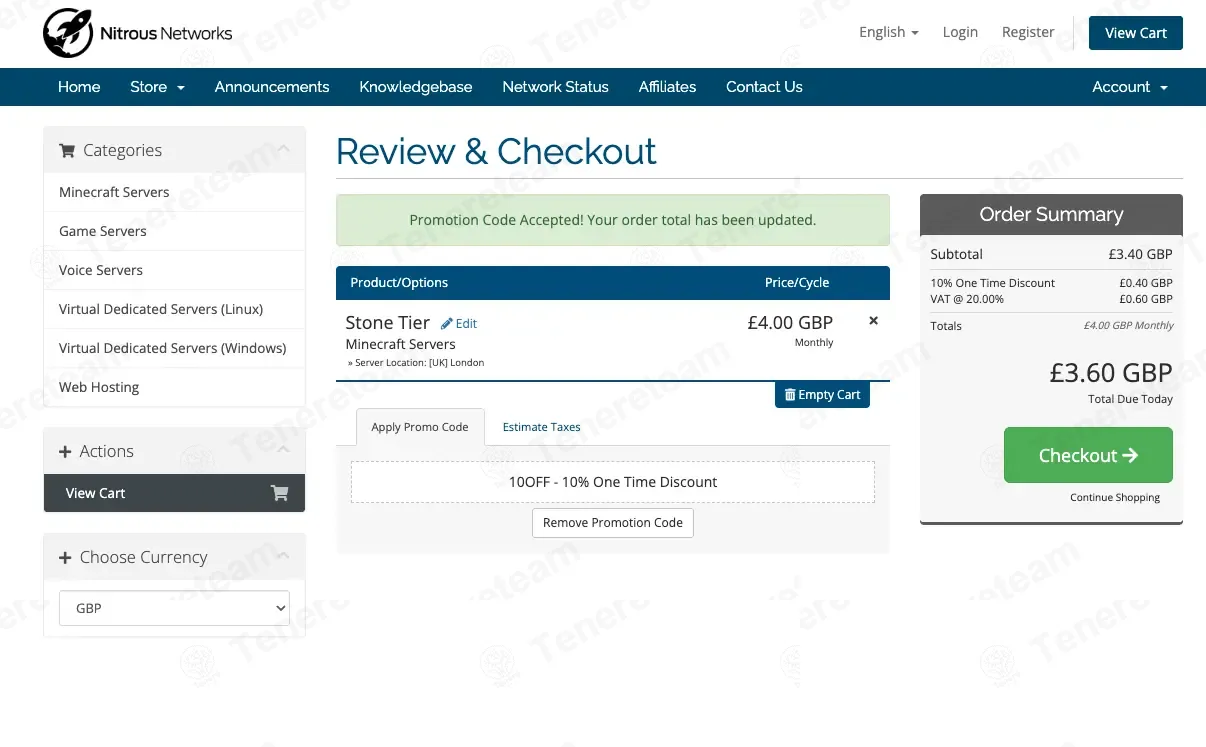Viewport: 1206px width, 747px height.
Task: Collapse the Categories panel chevron
Action: [284, 150]
